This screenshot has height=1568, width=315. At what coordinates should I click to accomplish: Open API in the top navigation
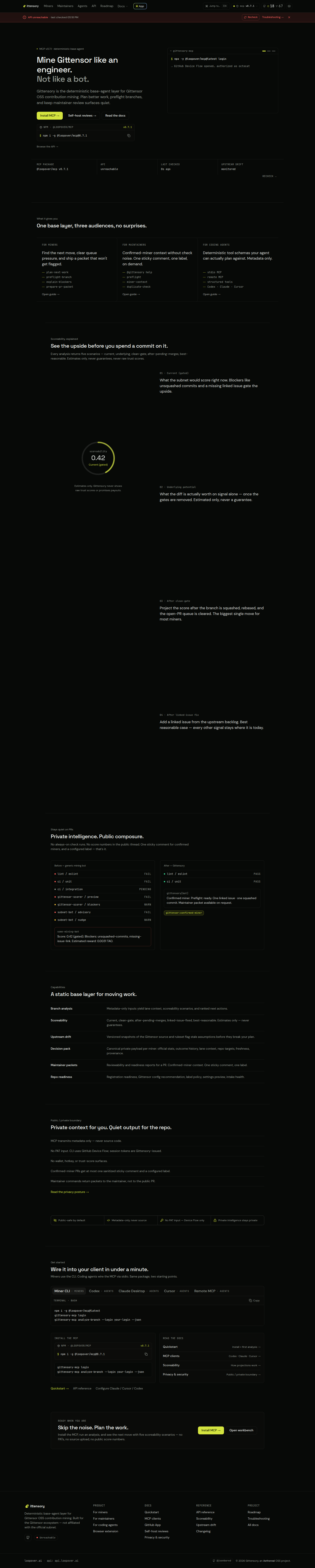pos(94,6)
